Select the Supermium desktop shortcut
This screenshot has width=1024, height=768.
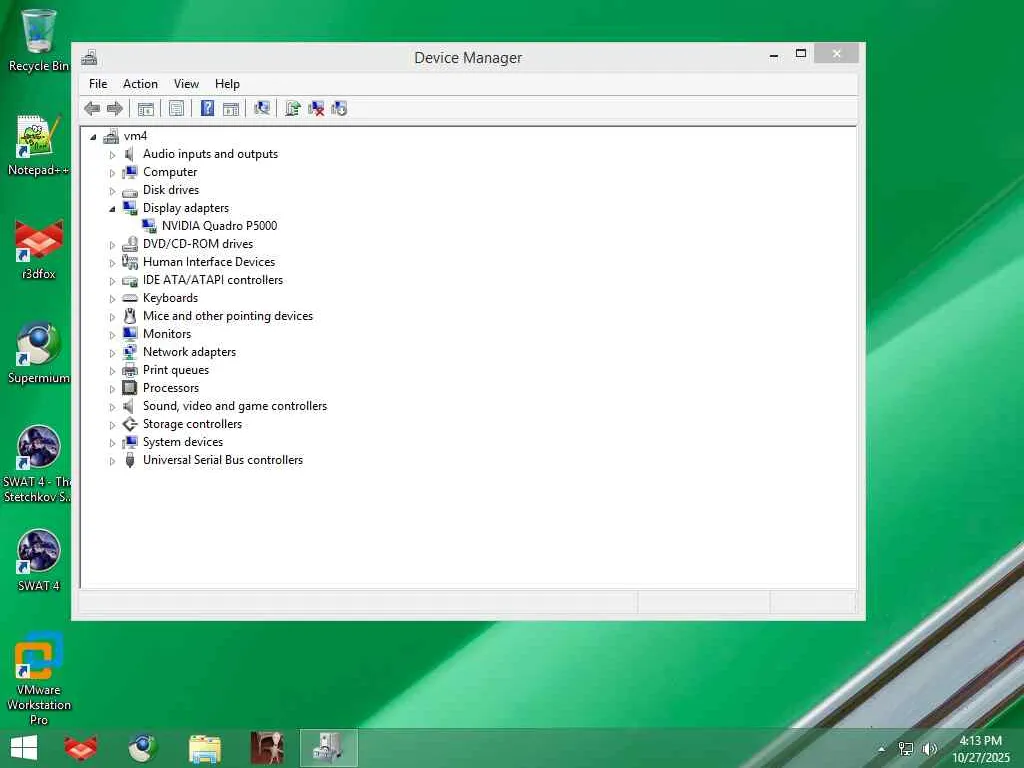(x=39, y=353)
